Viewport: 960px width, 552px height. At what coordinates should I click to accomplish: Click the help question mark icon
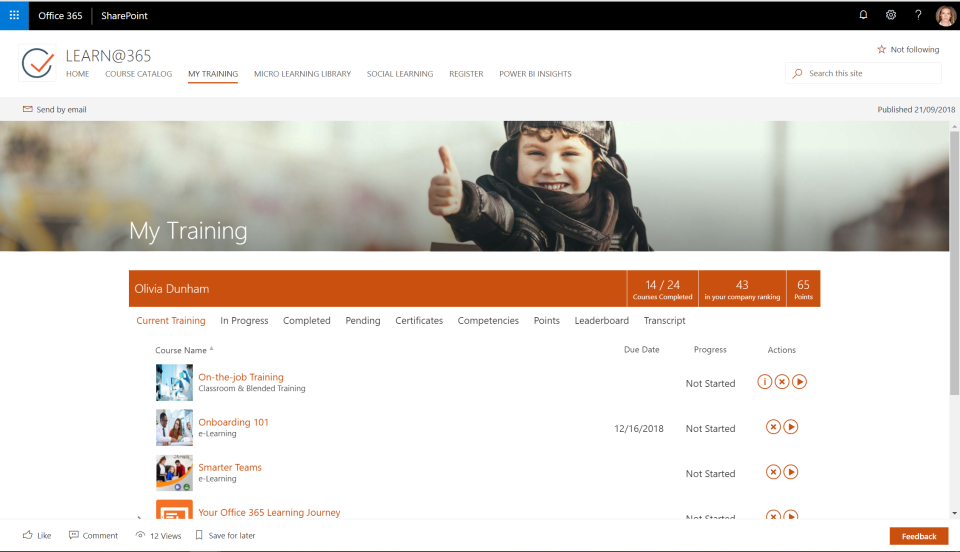click(918, 15)
